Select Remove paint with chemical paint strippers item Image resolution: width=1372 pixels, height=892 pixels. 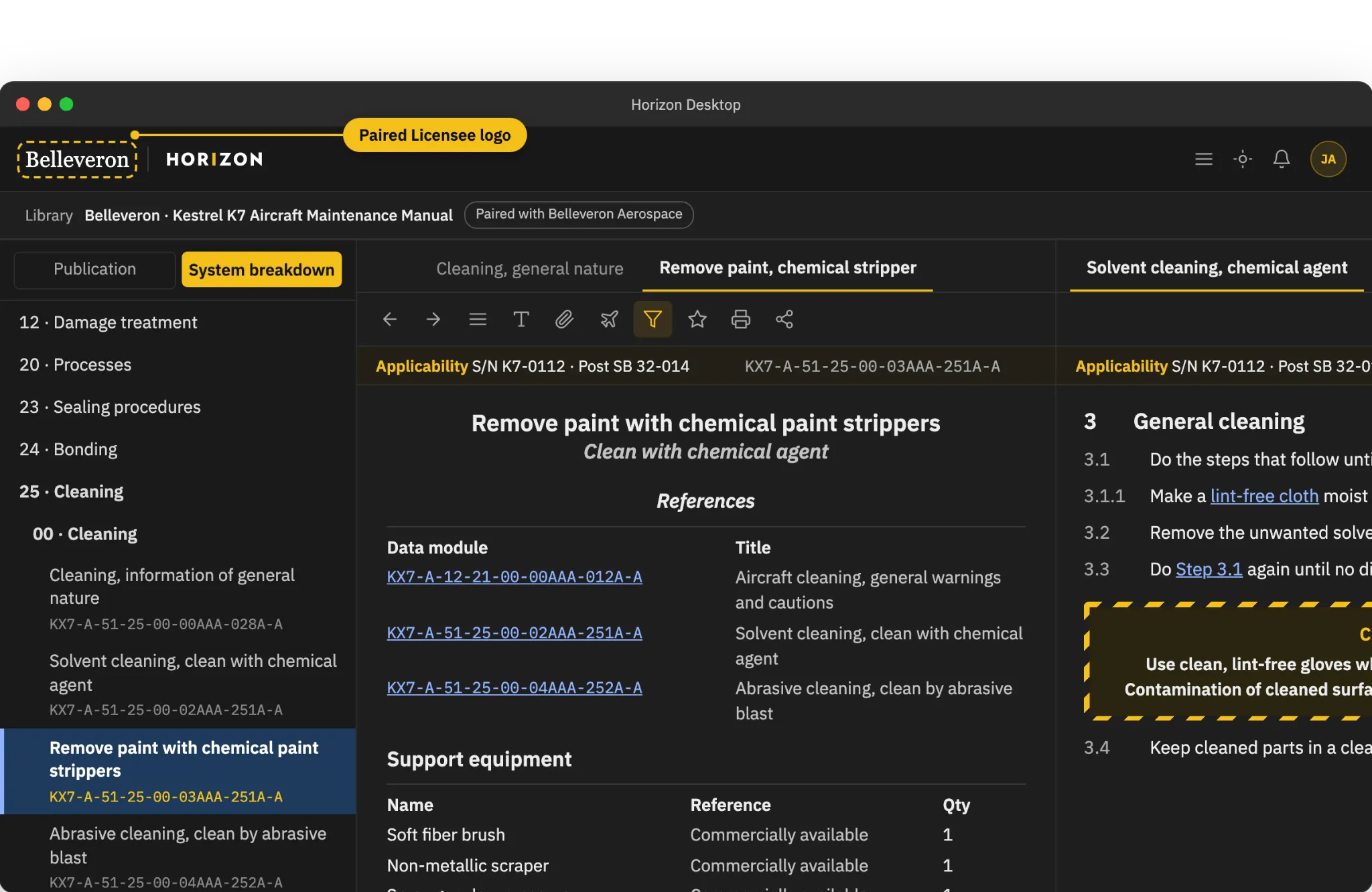click(x=178, y=771)
